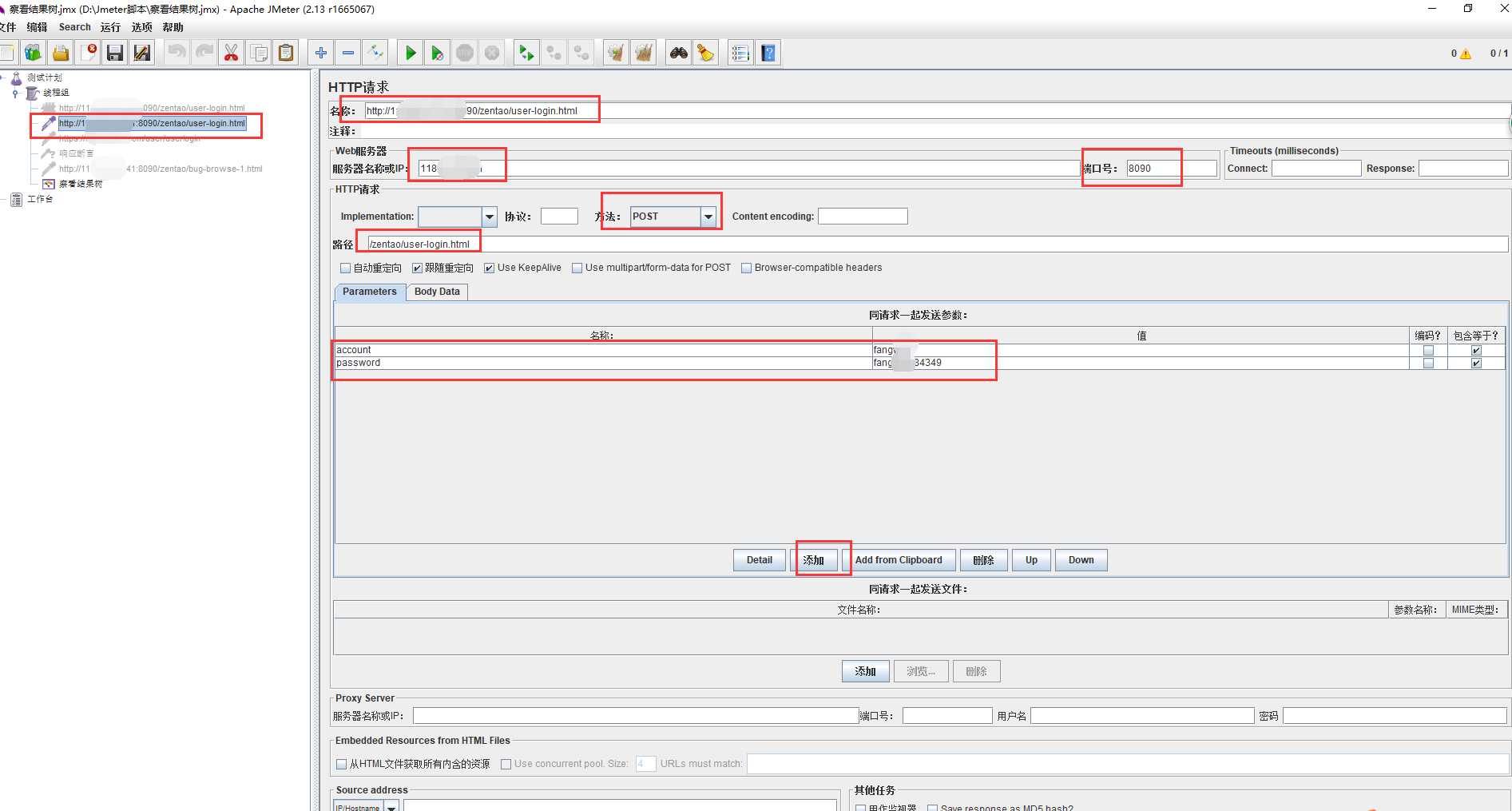Toggle 包含等于 checkbox for password row
1512x811 pixels.
1476,364
